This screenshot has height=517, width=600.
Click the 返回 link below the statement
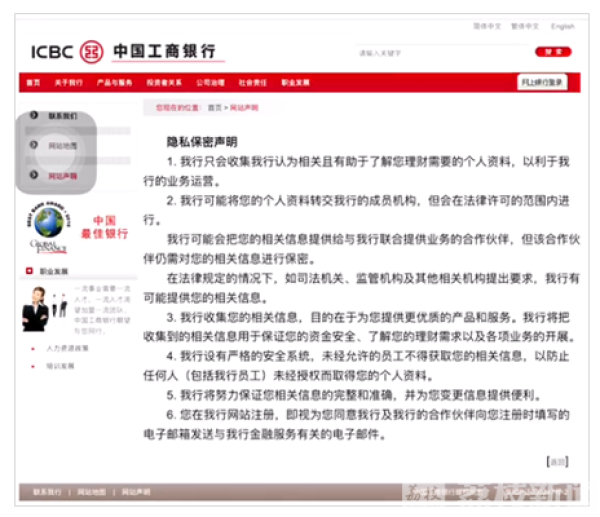(x=557, y=461)
